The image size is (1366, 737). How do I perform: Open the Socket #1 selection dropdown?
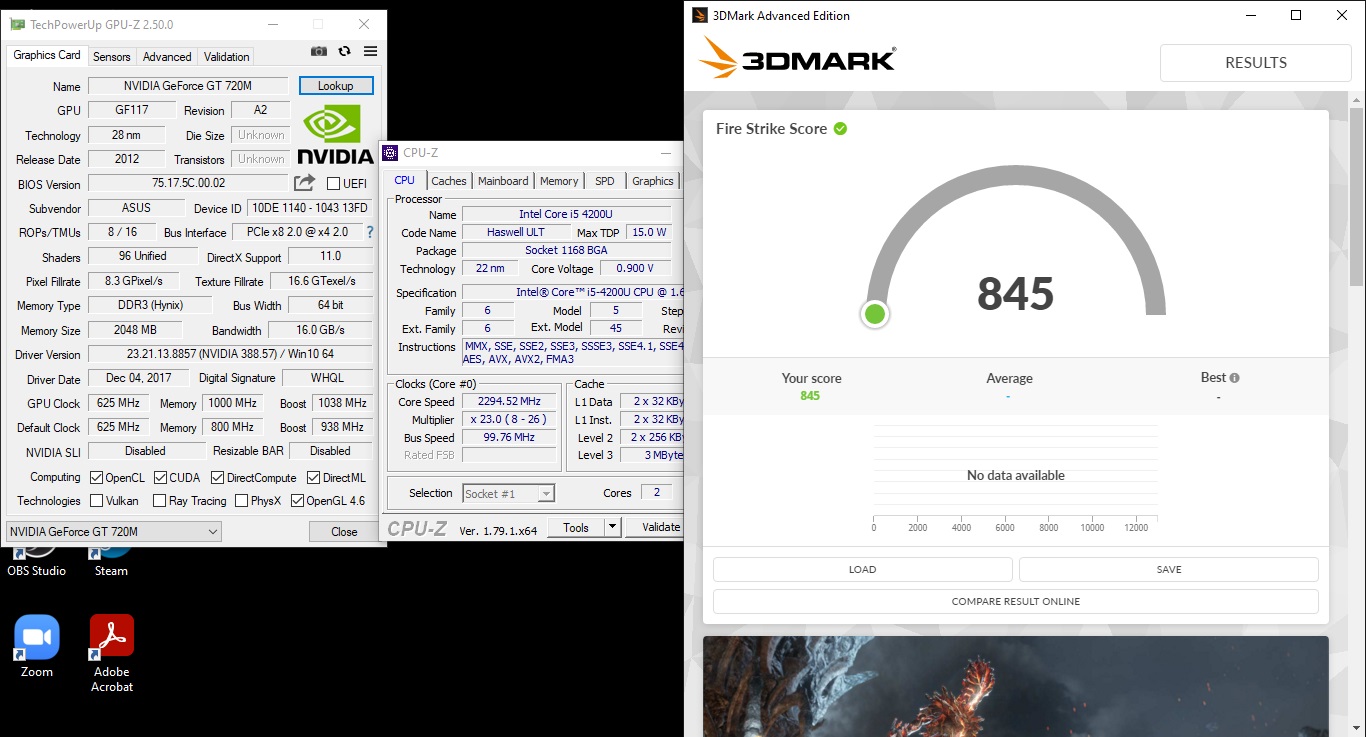[x=508, y=493]
